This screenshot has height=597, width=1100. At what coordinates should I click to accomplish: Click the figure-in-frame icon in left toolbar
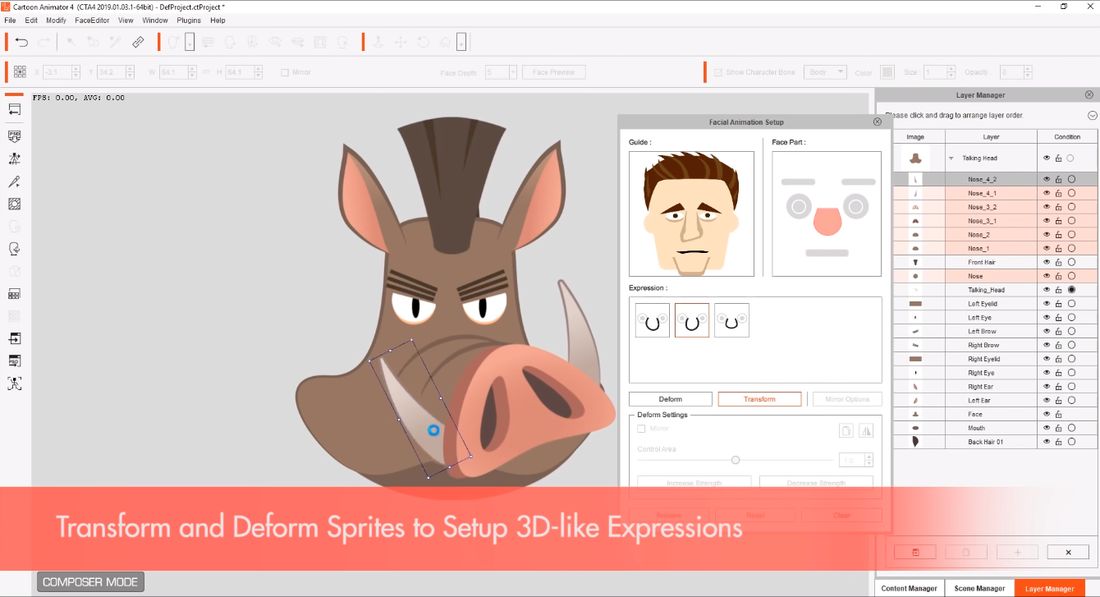15,384
